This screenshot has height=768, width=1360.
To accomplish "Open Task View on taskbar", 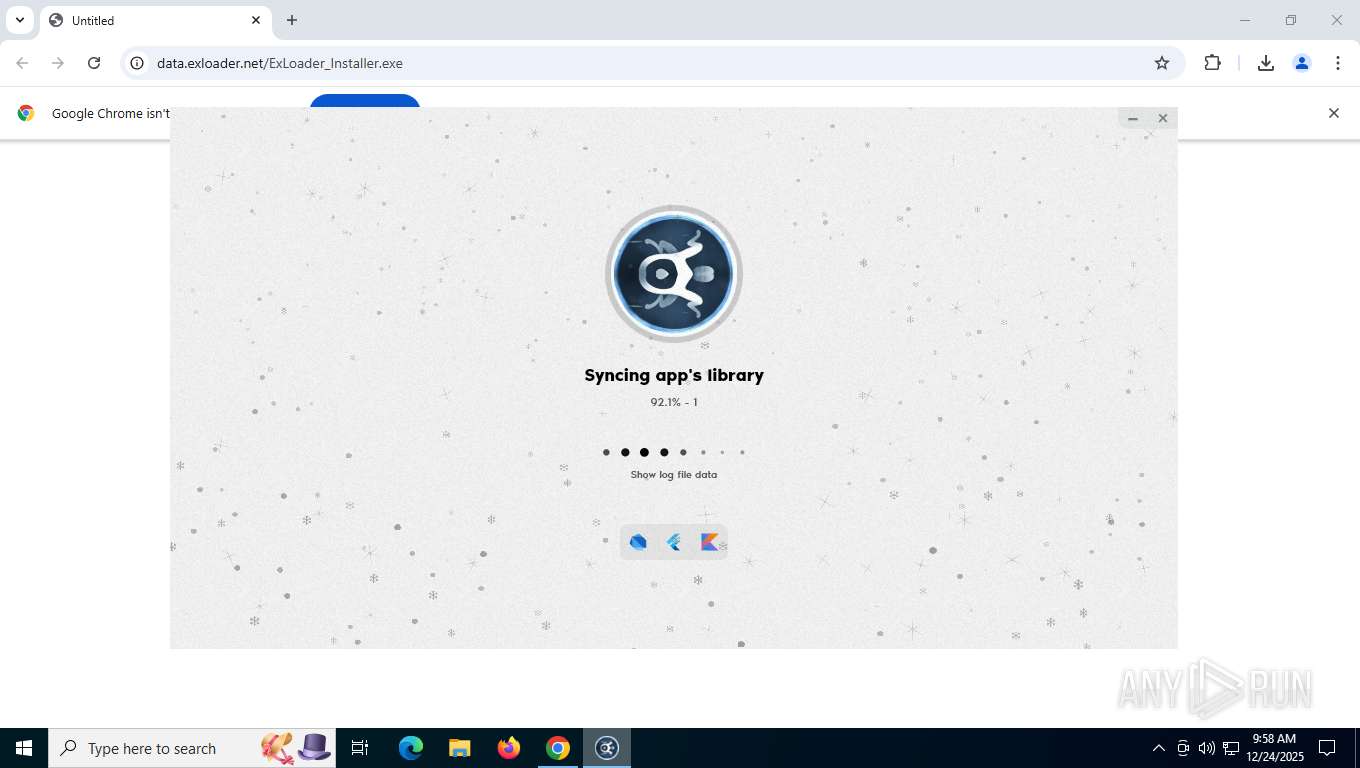I will 360,748.
